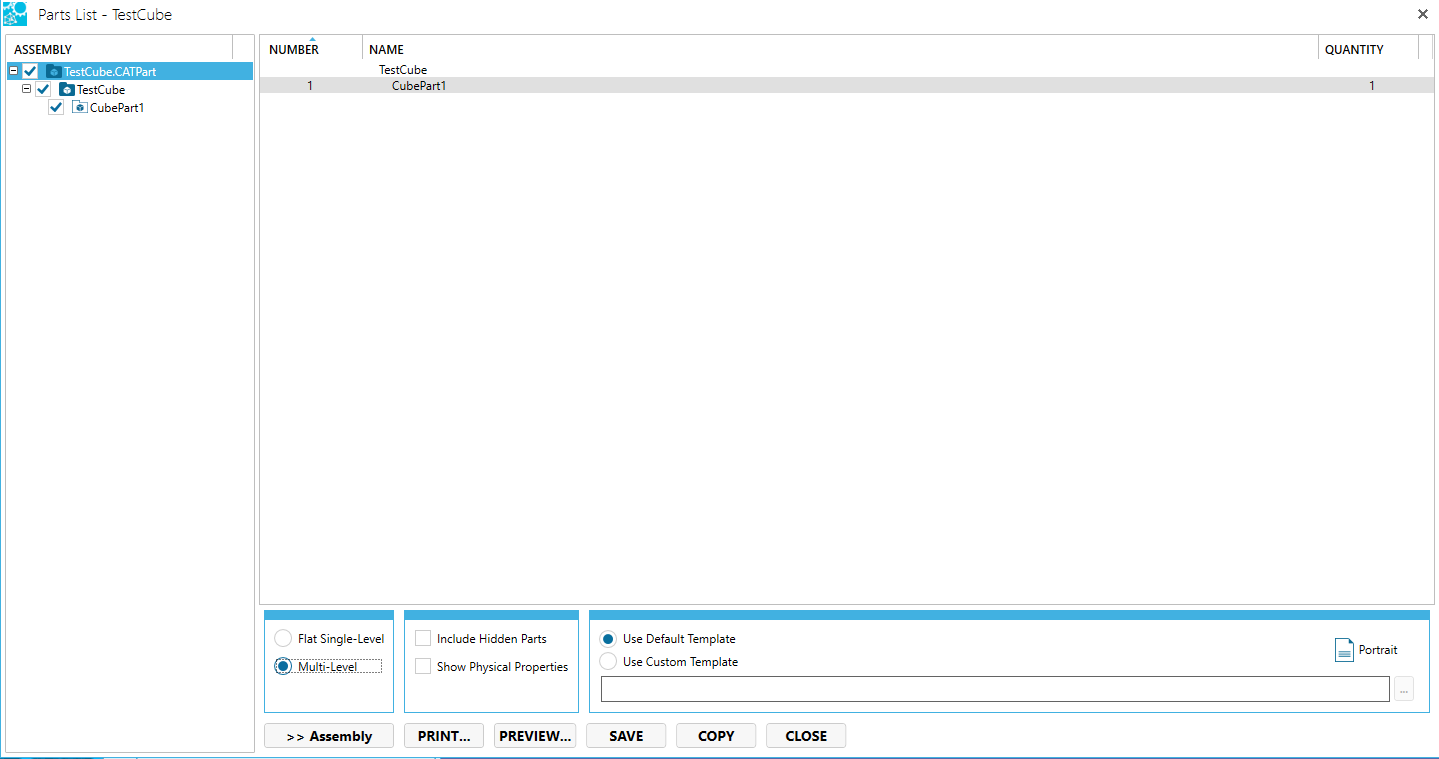This screenshot has width=1439, height=759.
Task: Enable Include Hidden Parts checkbox
Action: pos(423,639)
